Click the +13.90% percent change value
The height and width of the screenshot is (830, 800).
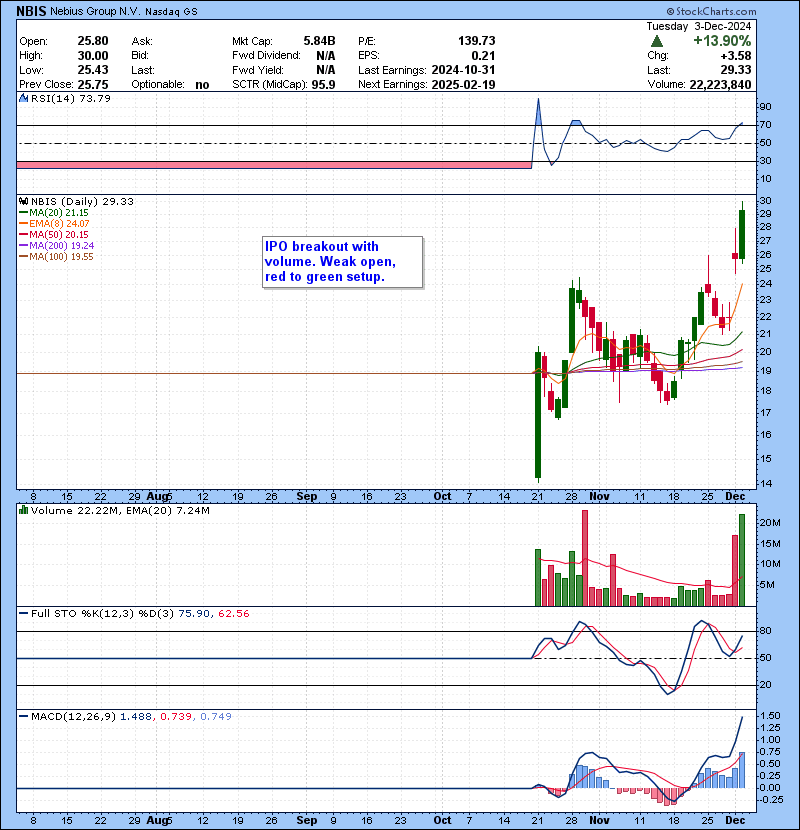[x=722, y=41]
